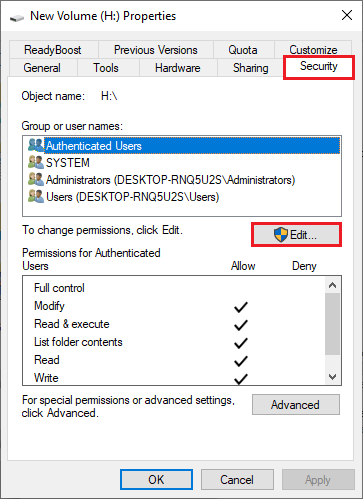The image size is (363, 499).
Task: Click the permissions list scroll down arrow
Action: point(332,377)
